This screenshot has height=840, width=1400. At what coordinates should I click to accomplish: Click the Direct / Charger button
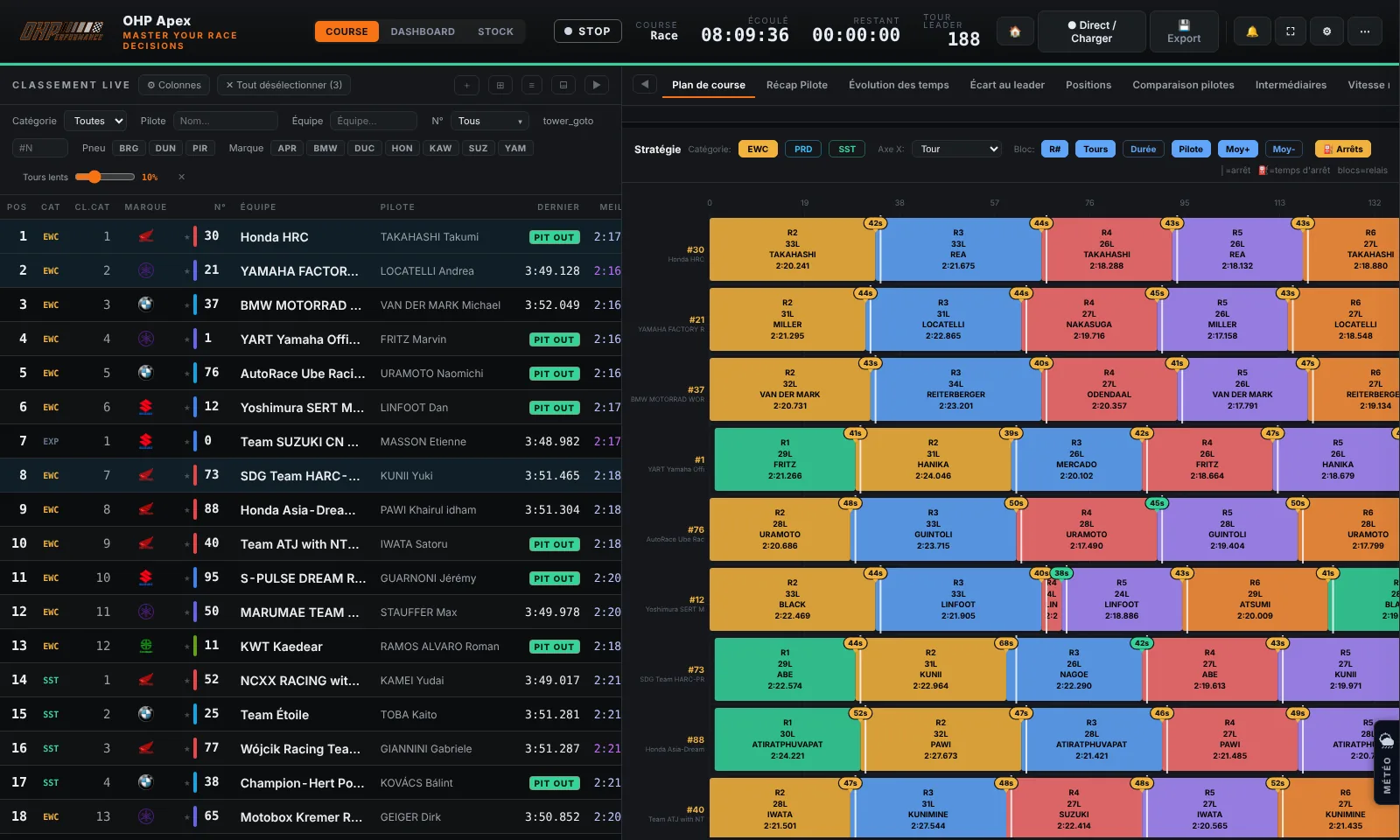coord(1091,31)
